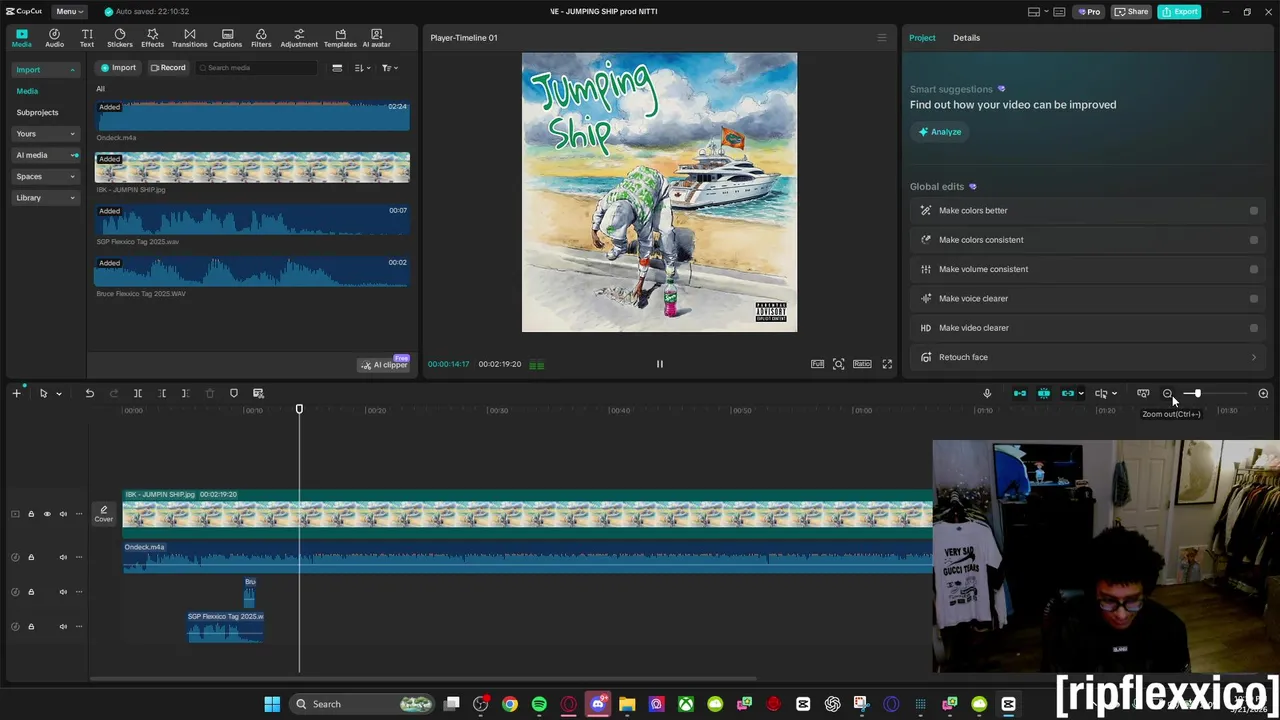Select the Media tab icon
1280x720 pixels.
(x=21, y=38)
